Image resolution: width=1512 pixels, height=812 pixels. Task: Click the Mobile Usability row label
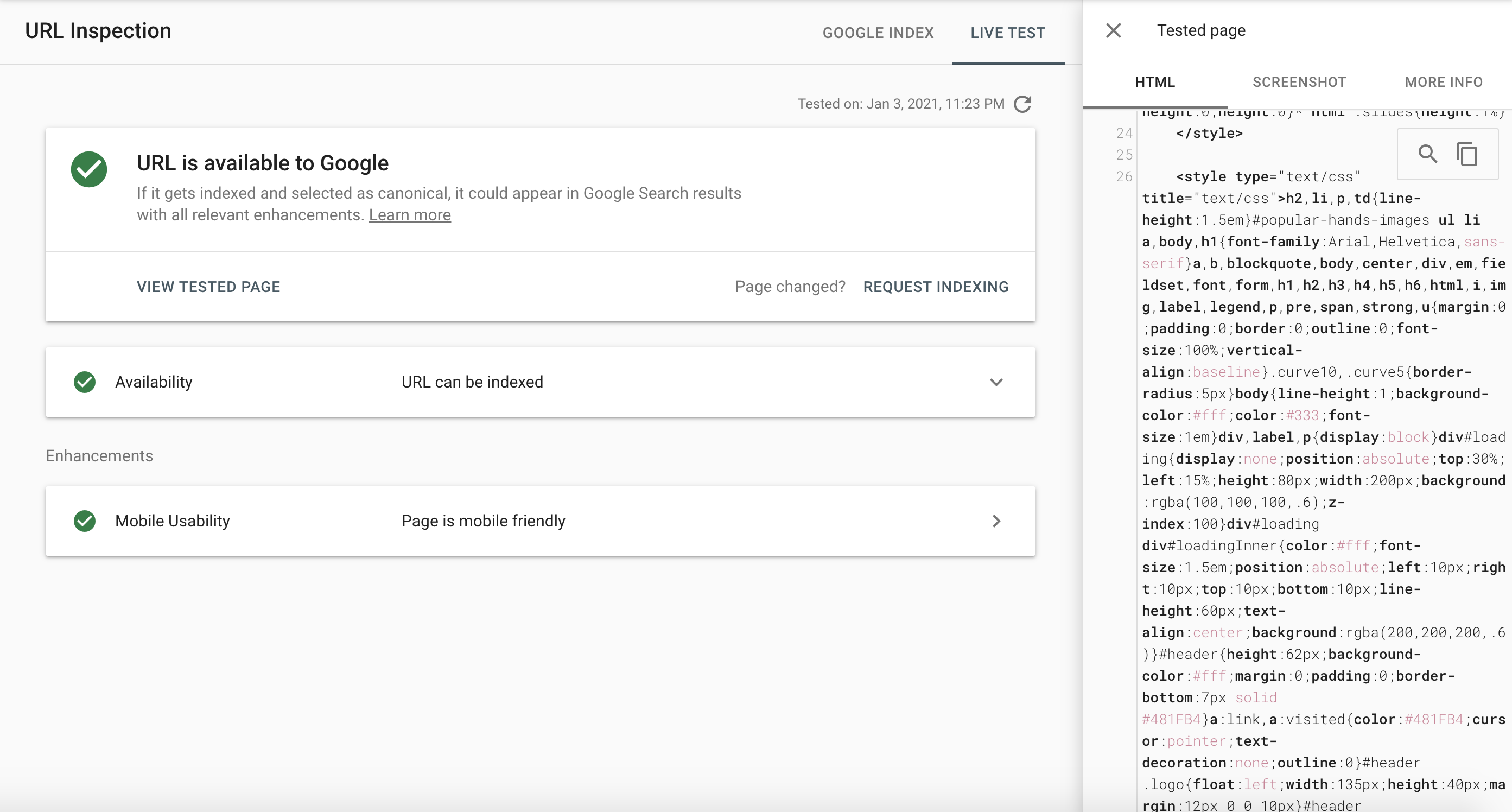pyautogui.click(x=172, y=521)
